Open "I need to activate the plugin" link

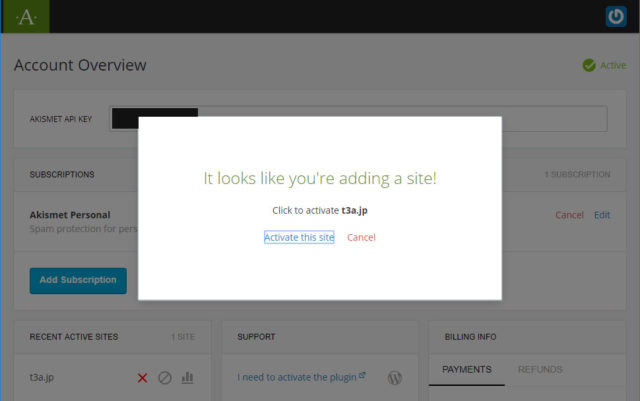301,377
